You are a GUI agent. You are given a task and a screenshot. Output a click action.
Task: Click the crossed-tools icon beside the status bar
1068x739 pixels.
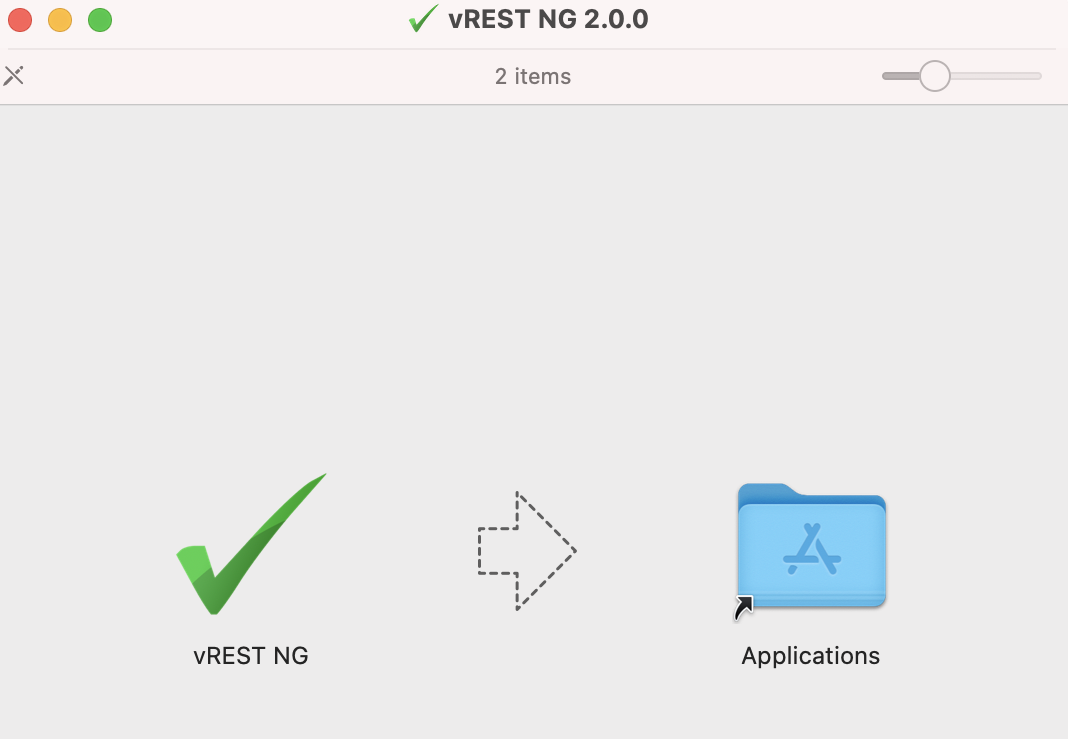[x=14, y=76]
